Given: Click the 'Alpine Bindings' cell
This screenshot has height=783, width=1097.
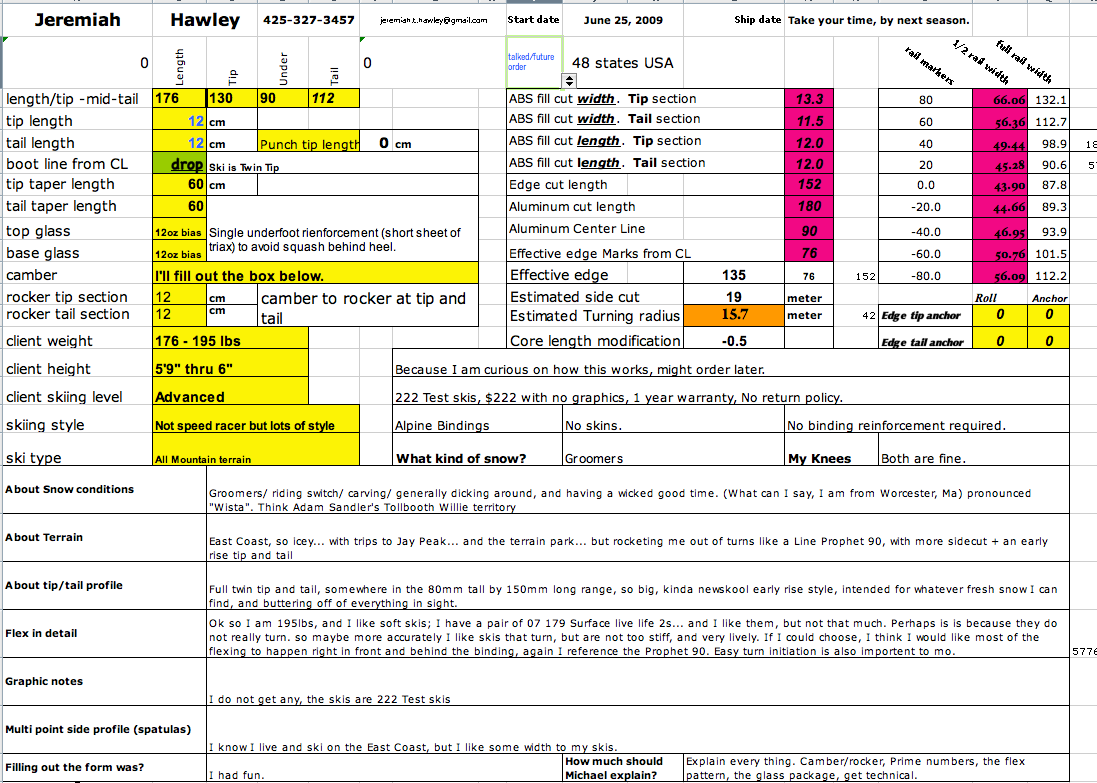Looking at the screenshot, I should [476, 425].
